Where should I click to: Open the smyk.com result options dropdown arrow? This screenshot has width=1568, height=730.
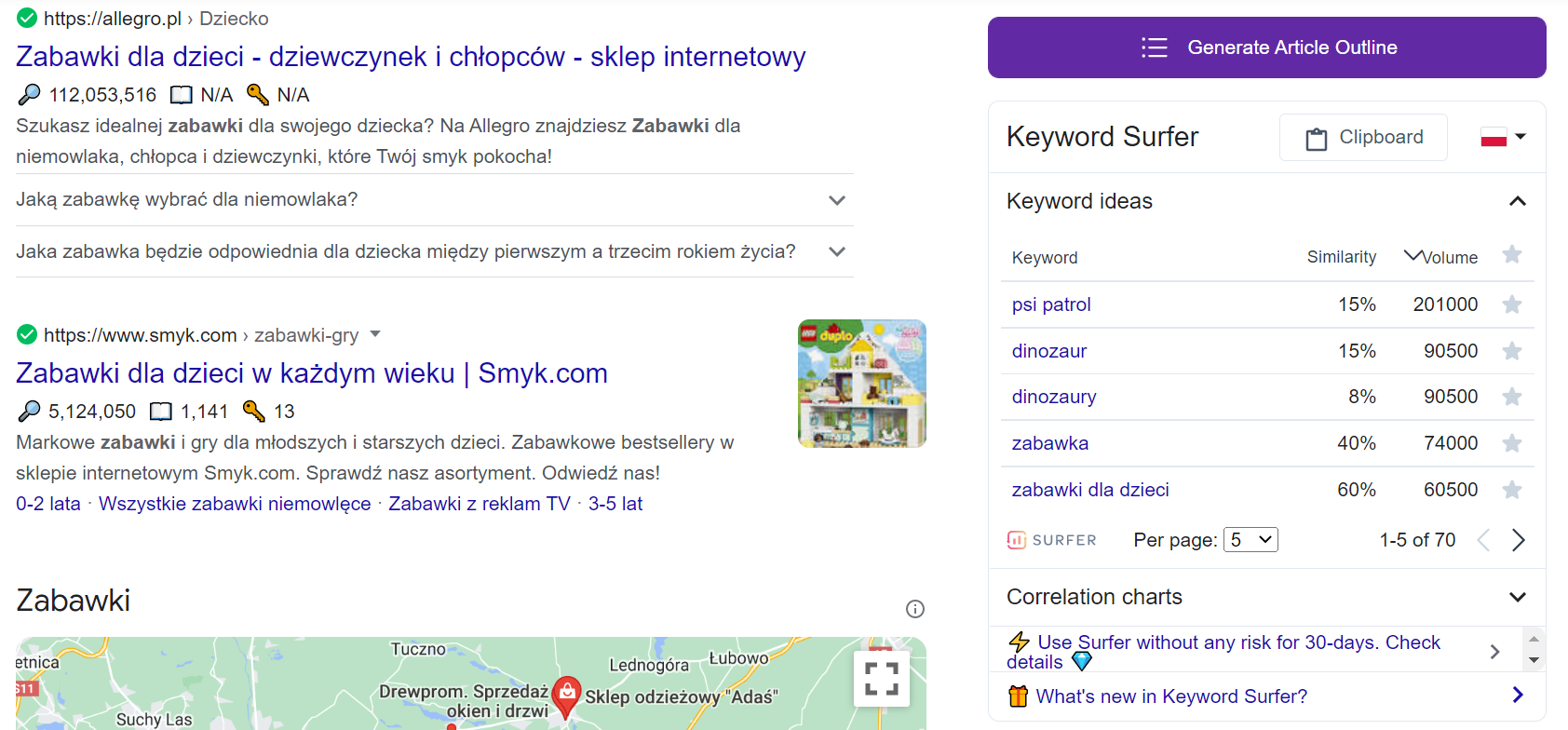coord(375,333)
